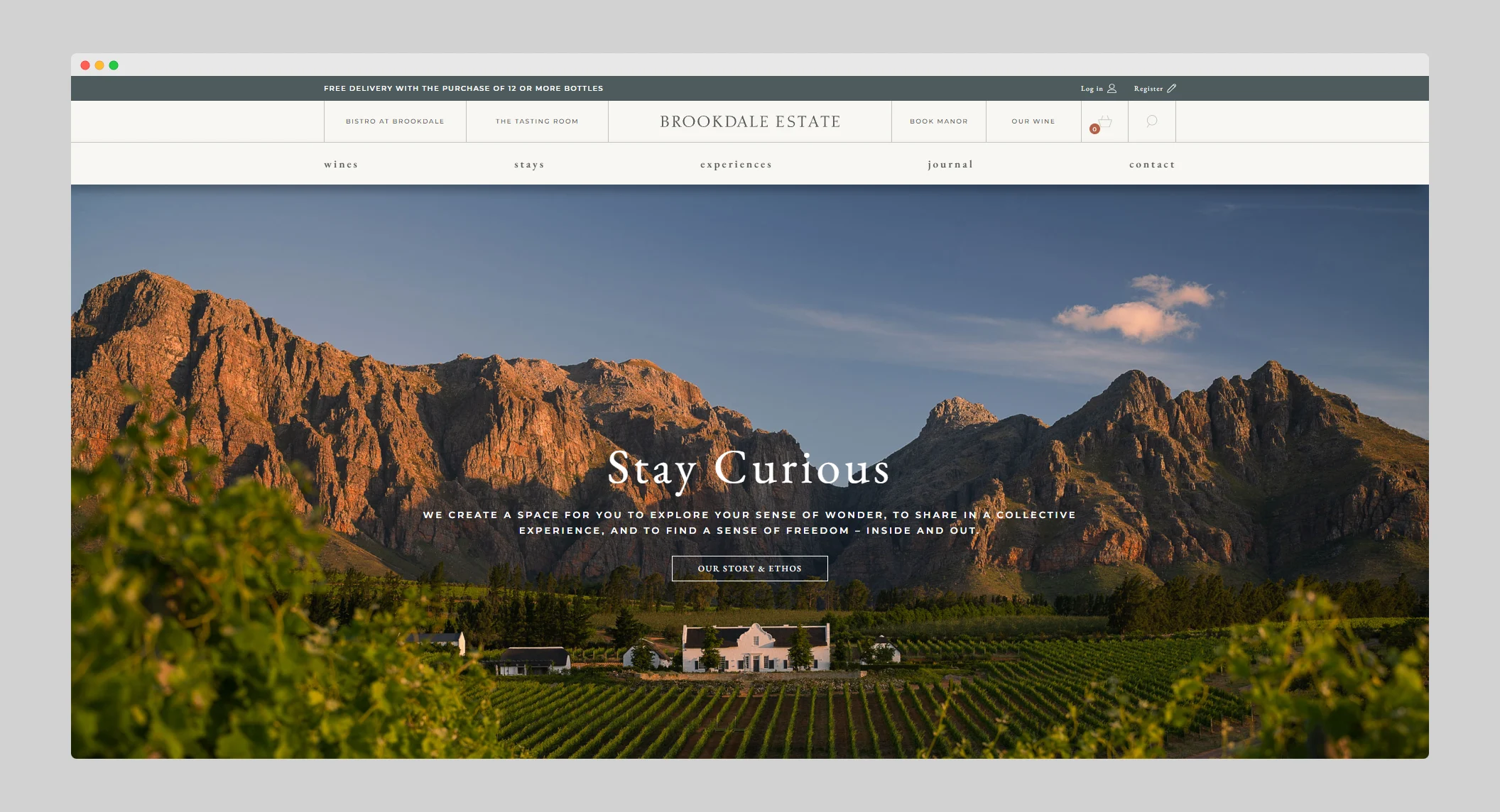Open the journal section
Image resolution: width=1500 pixels, height=812 pixels.
pyautogui.click(x=950, y=165)
